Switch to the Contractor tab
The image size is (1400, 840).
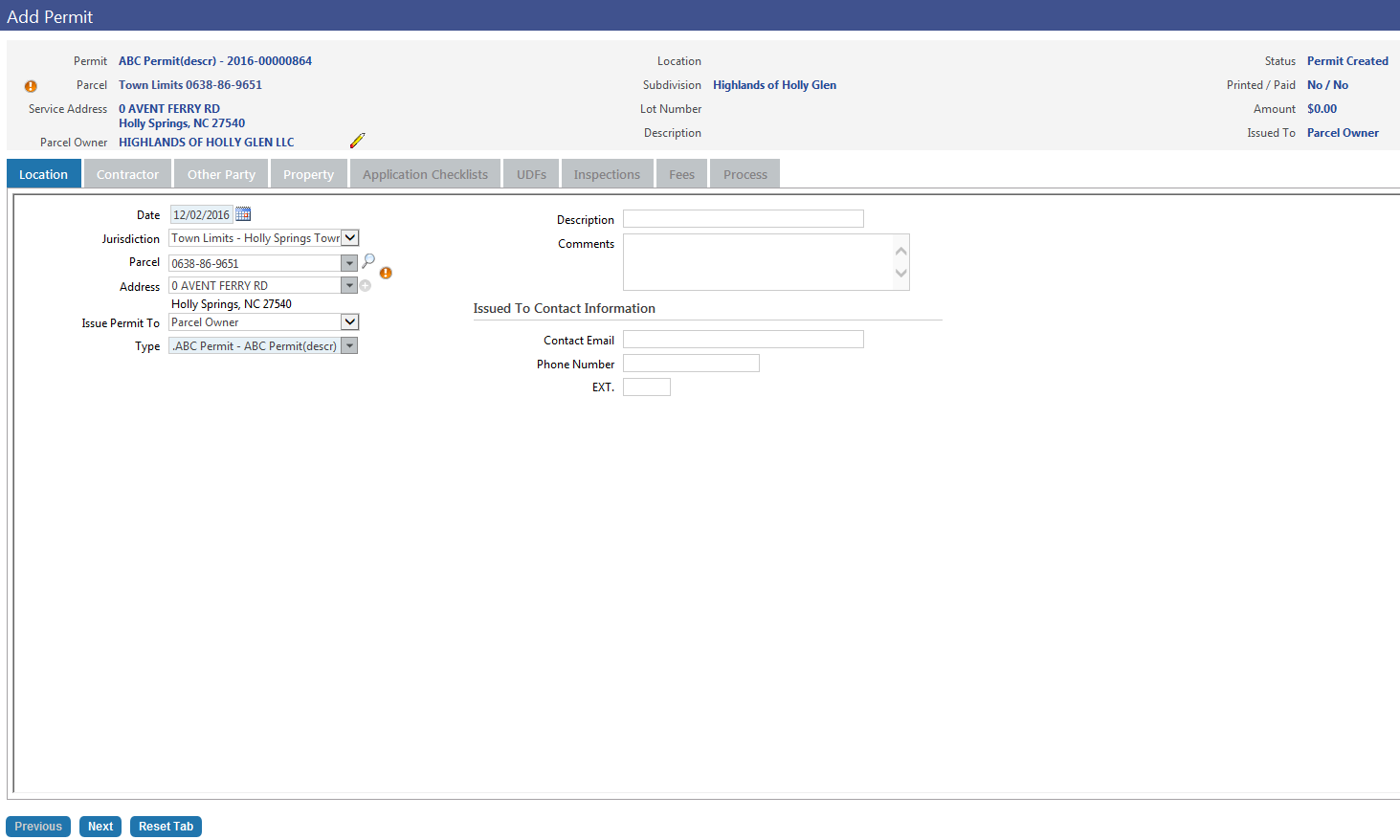click(x=127, y=174)
